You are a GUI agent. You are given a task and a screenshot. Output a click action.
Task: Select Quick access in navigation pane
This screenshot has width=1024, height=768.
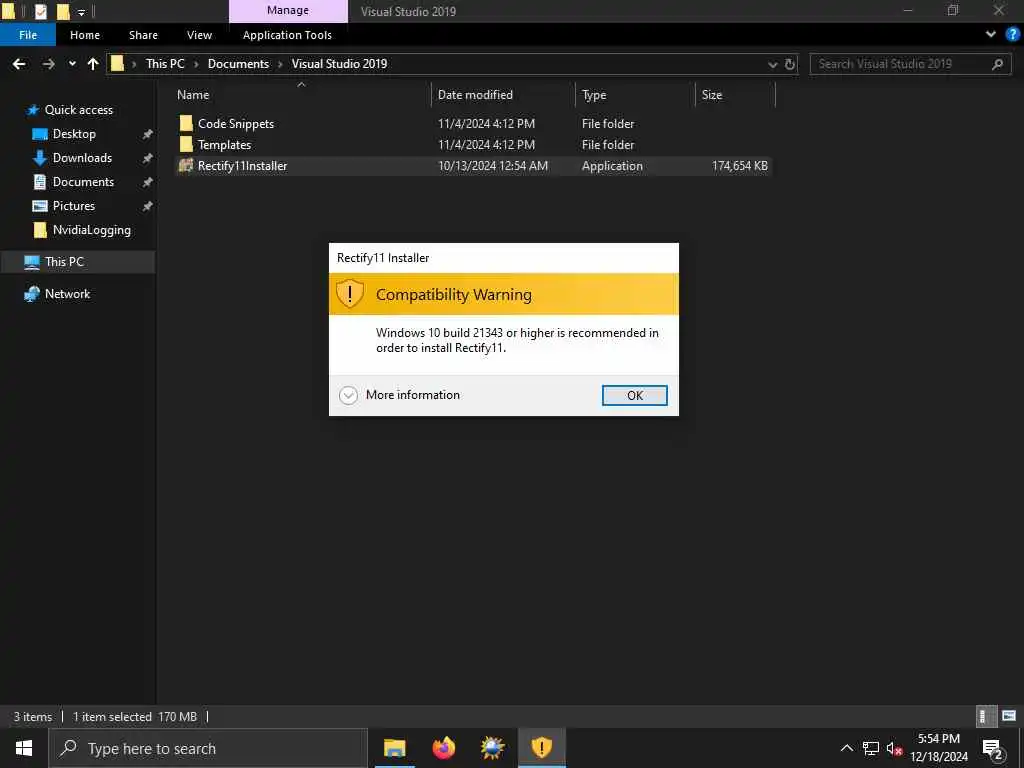78,110
